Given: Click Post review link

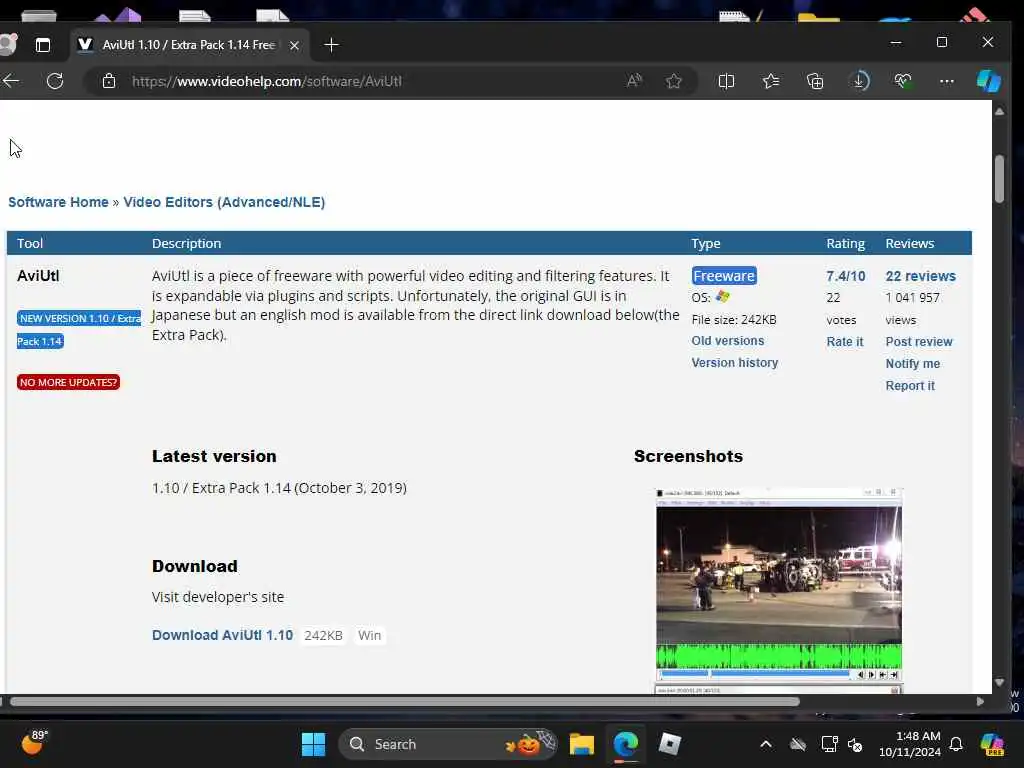Looking at the screenshot, I should [x=919, y=342].
